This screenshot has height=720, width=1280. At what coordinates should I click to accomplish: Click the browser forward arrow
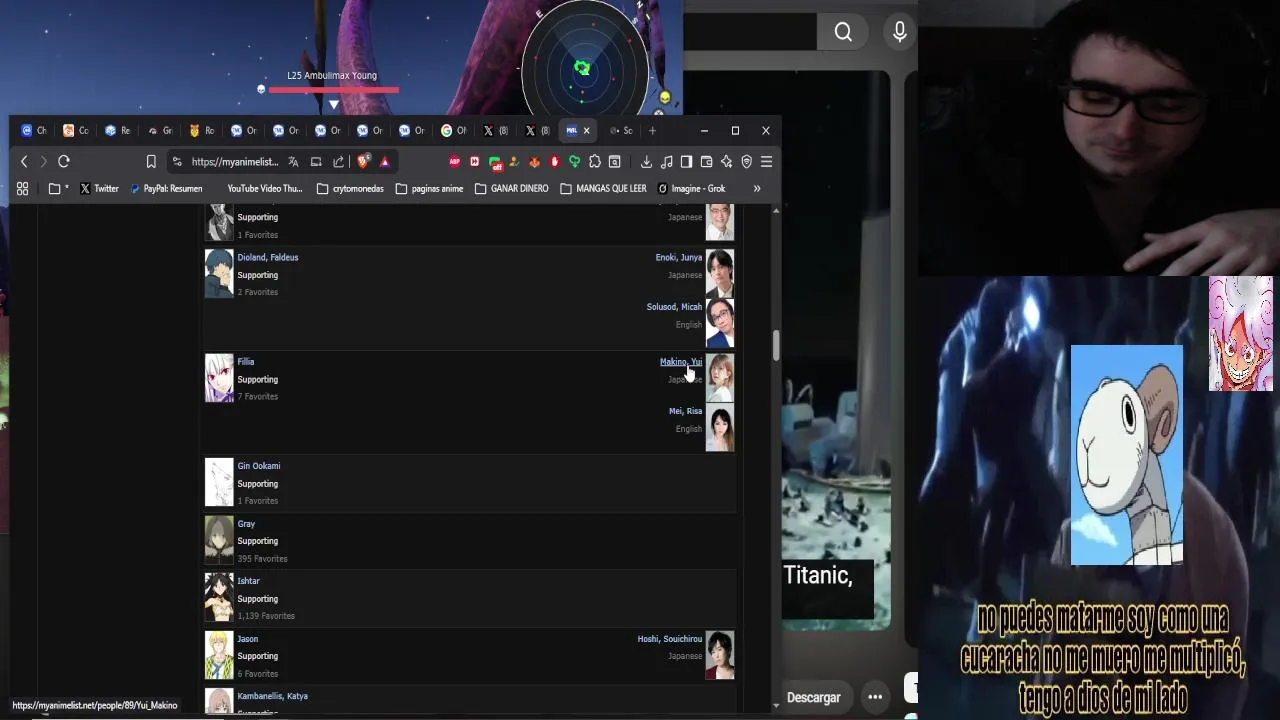43,161
